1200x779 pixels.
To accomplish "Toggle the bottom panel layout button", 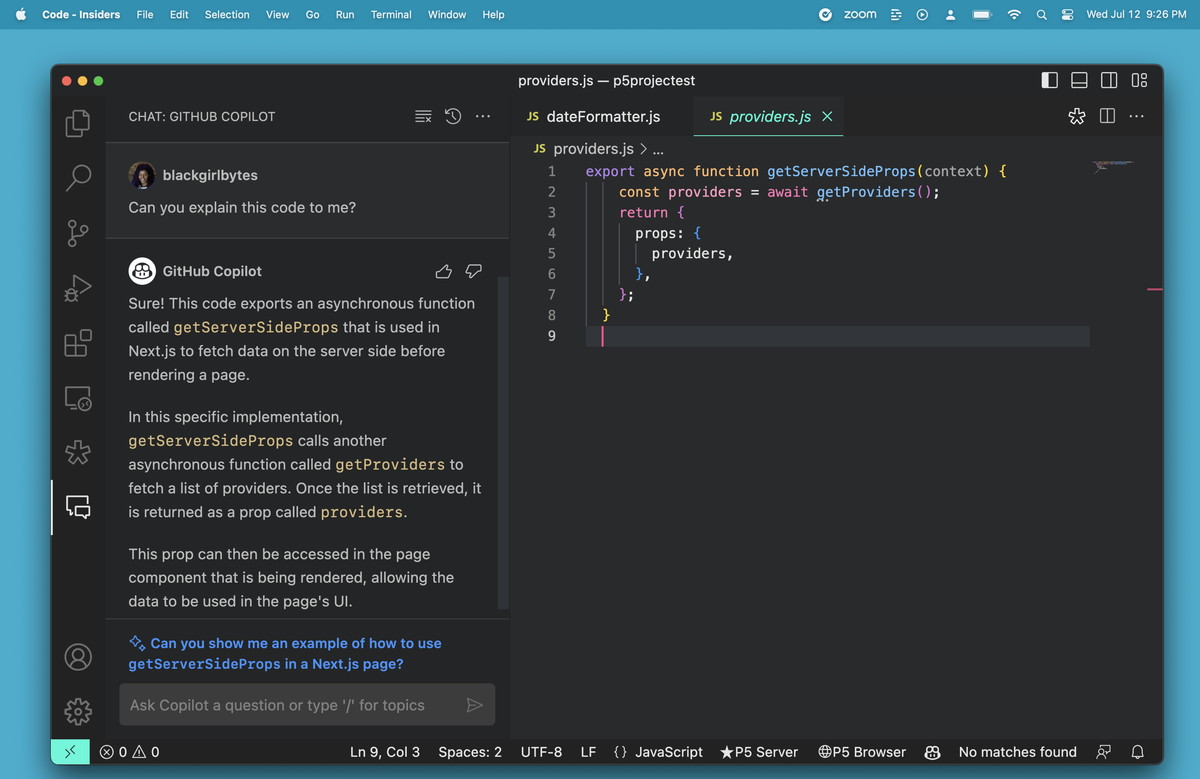I will tap(1079, 81).
